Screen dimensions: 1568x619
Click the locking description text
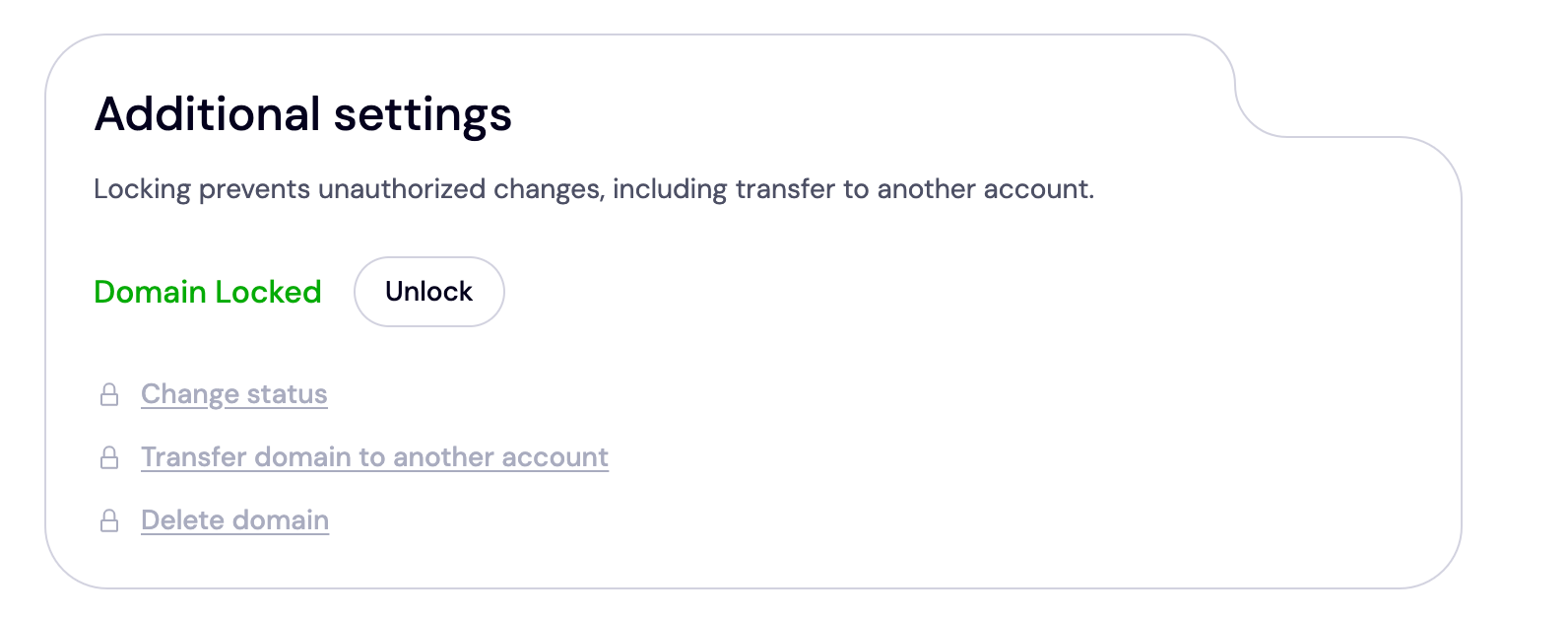tap(593, 189)
